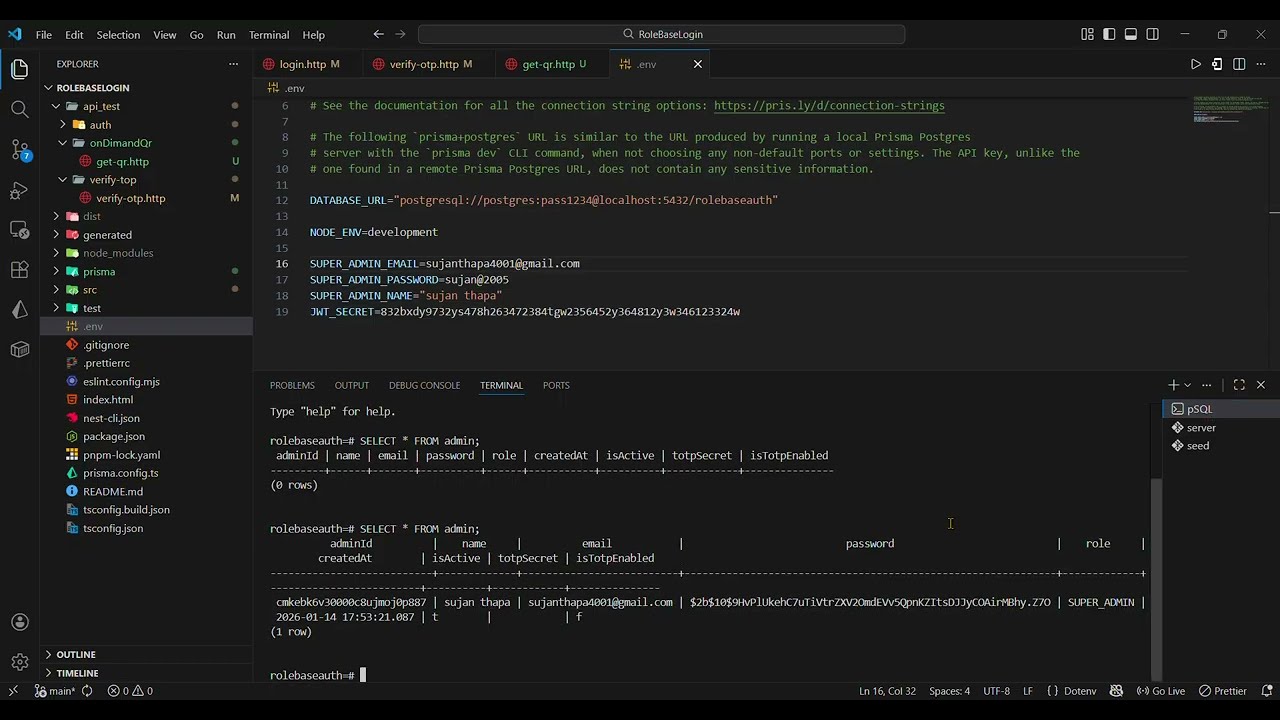The image size is (1280, 720).
Task: Toggle the Secondary Side Bar visibility
Action: [1153, 34]
